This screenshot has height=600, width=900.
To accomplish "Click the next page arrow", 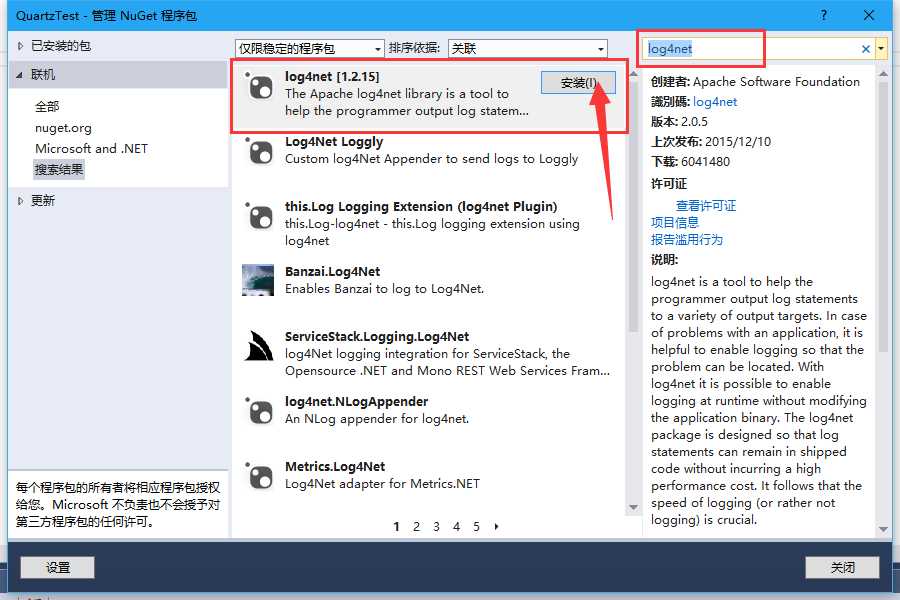I will click(x=496, y=527).
